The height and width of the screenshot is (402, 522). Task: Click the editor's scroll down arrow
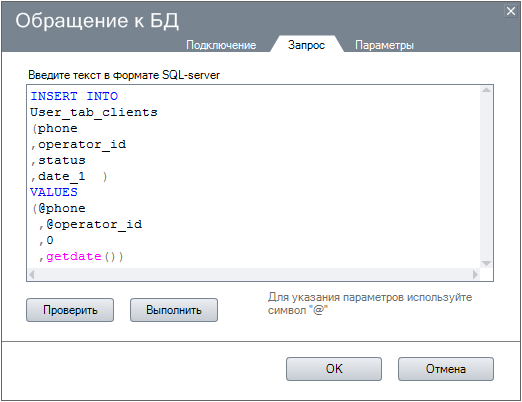point(486,263)
